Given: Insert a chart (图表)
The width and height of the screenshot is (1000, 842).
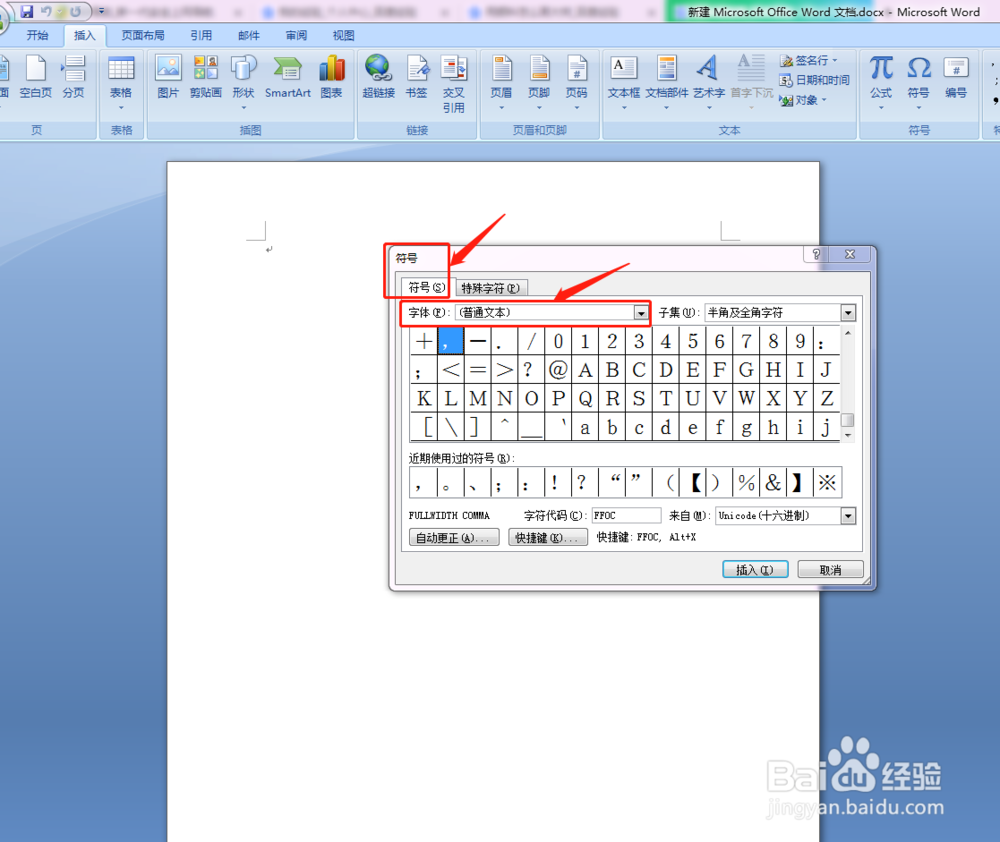Looking at the screenshot, I should [332, 77].
